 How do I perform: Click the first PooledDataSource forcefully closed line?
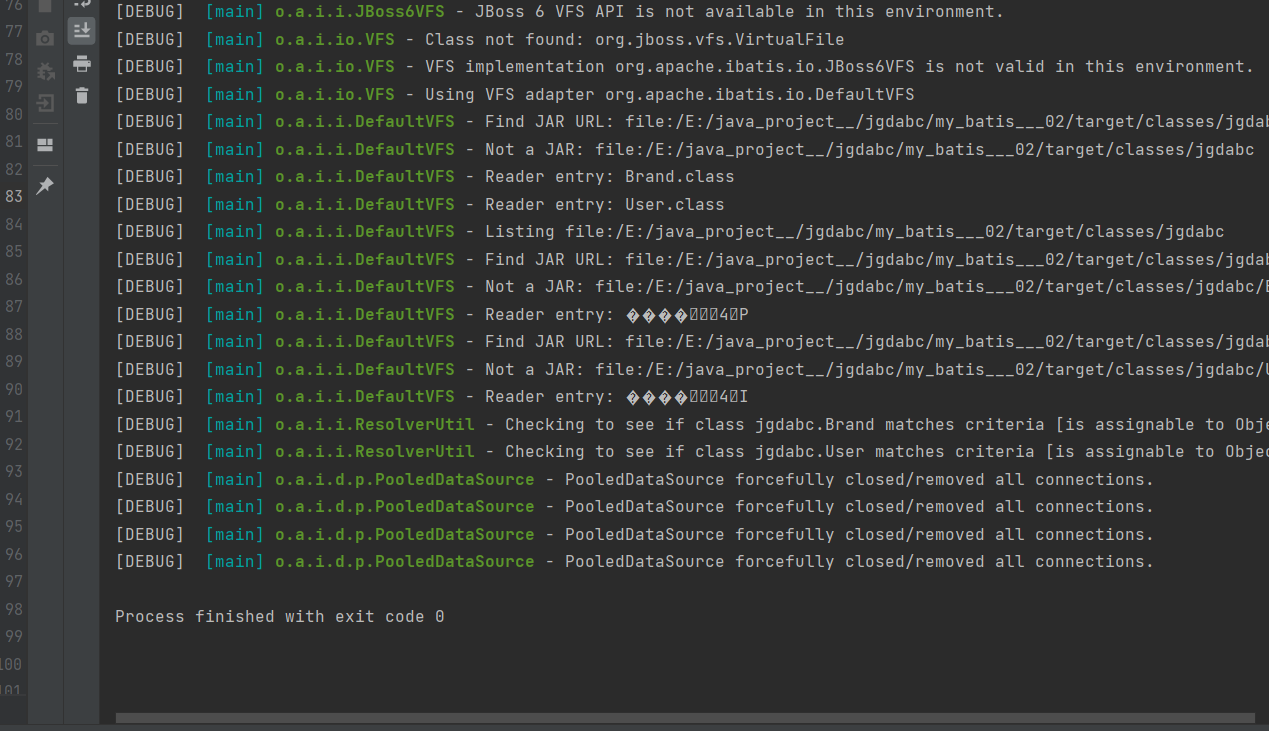(x=635, y=480)
